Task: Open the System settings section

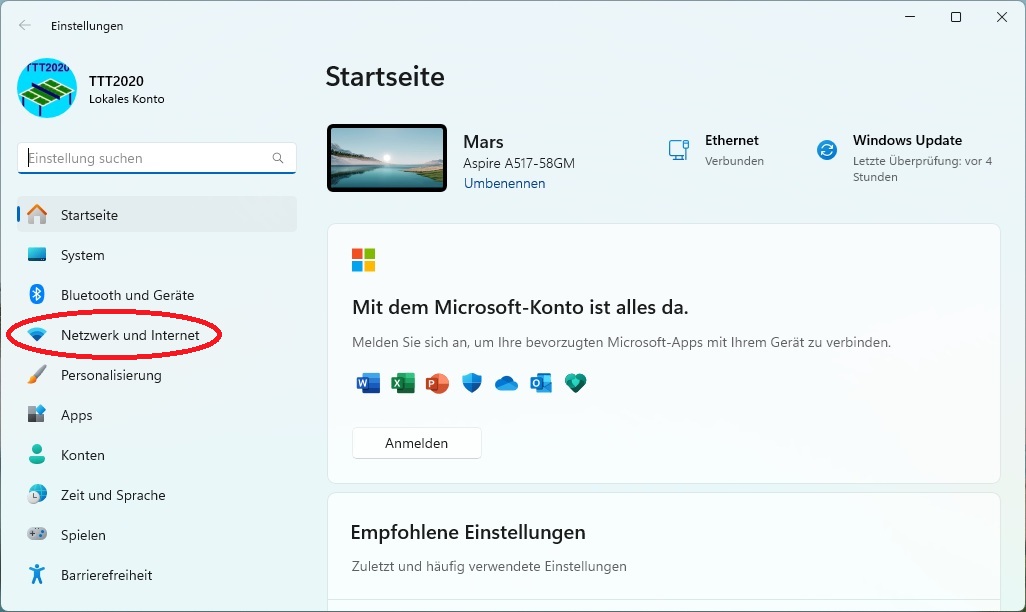Action: point(157,255)
